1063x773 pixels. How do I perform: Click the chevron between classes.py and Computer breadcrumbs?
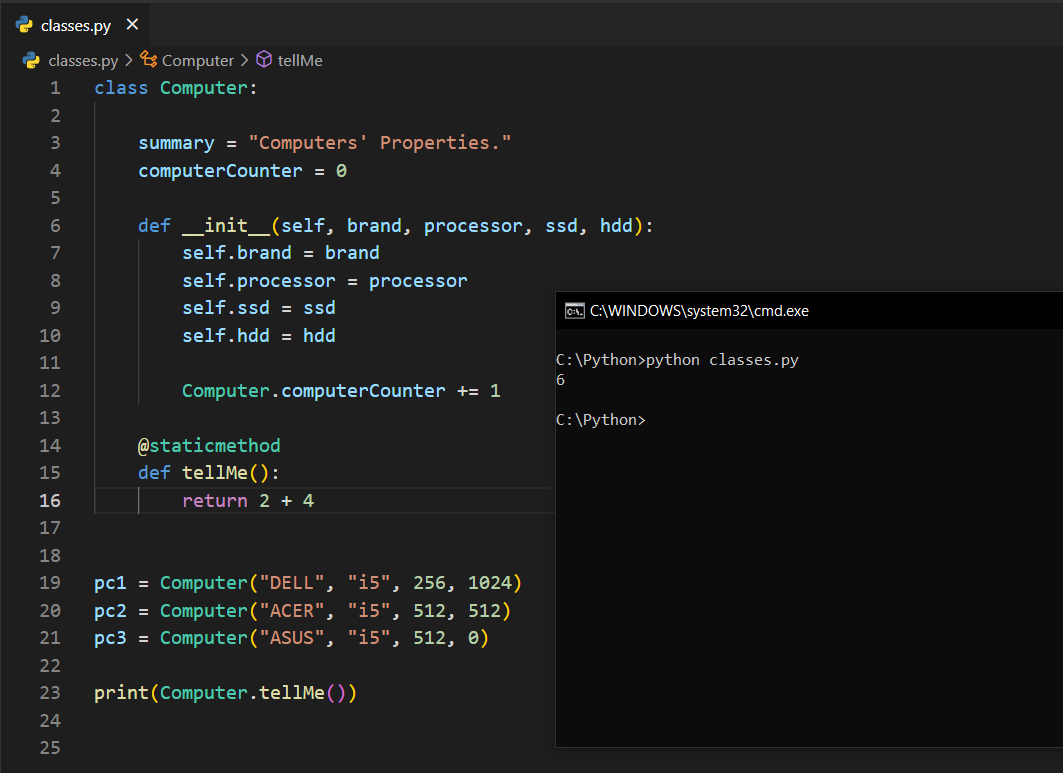(x=129, y=60)
